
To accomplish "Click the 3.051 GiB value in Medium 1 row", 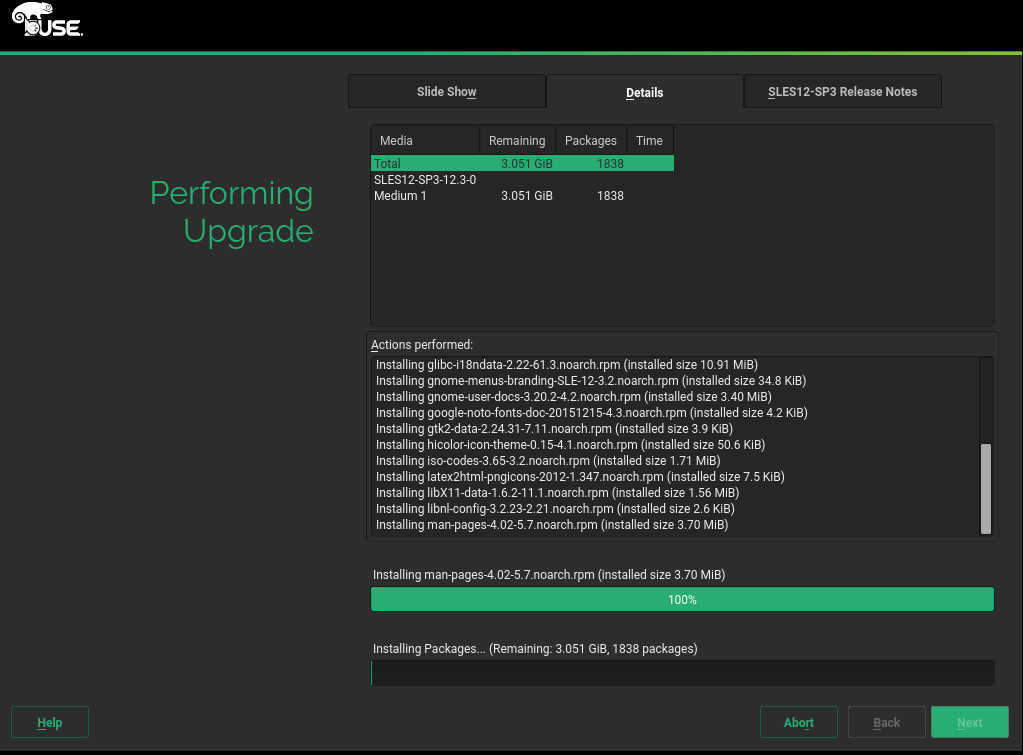I will click(527, 196).
